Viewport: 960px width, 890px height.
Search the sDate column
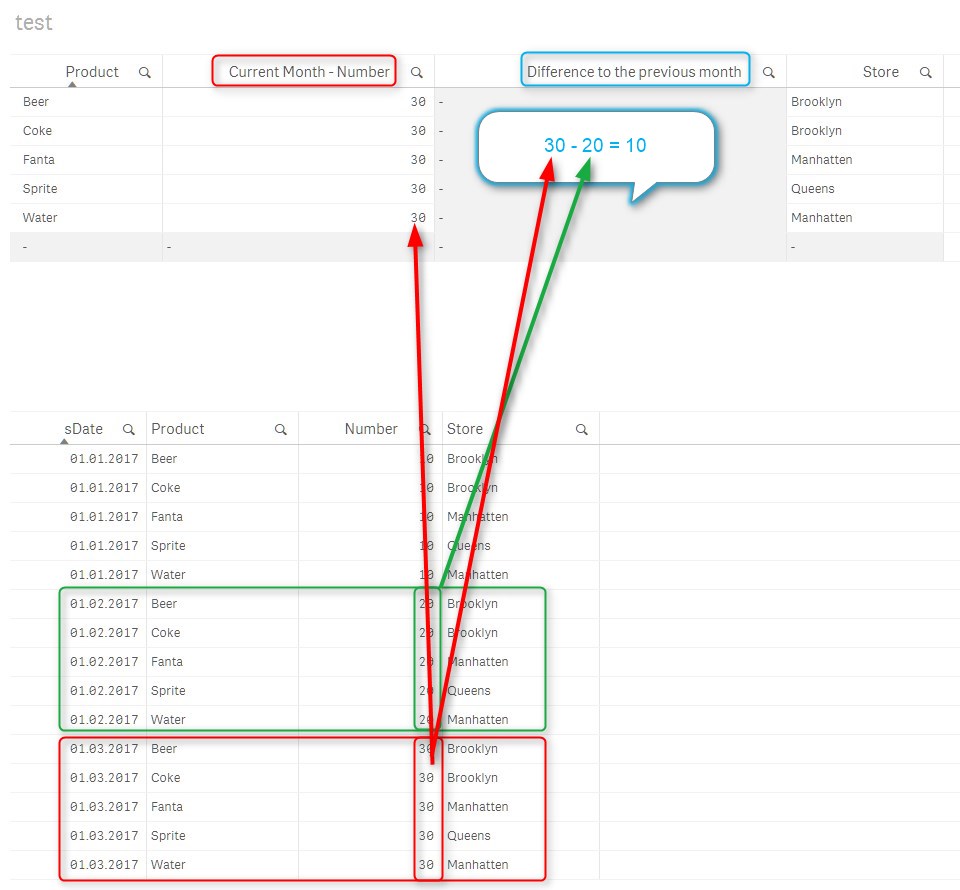pyautogui.click(x=129, y=429)
